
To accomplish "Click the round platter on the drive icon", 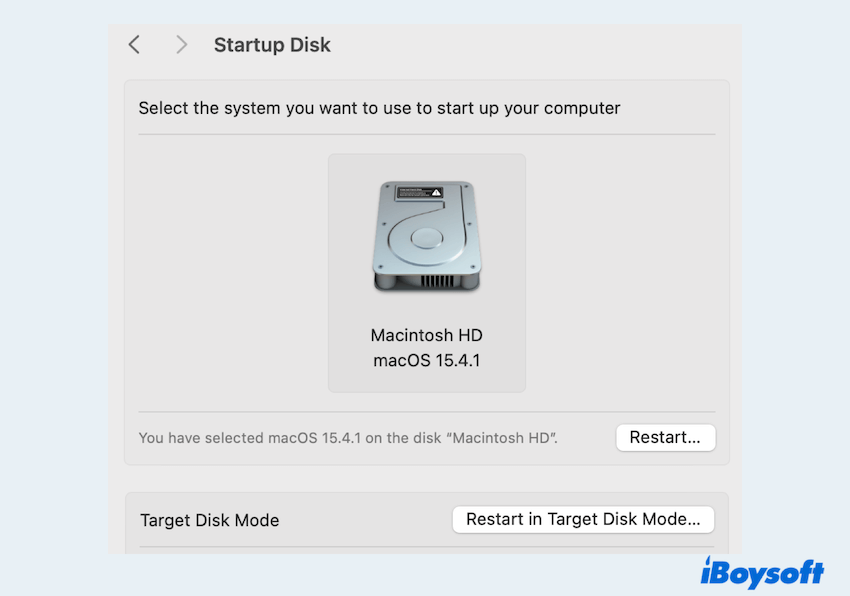I will (427, 239).
